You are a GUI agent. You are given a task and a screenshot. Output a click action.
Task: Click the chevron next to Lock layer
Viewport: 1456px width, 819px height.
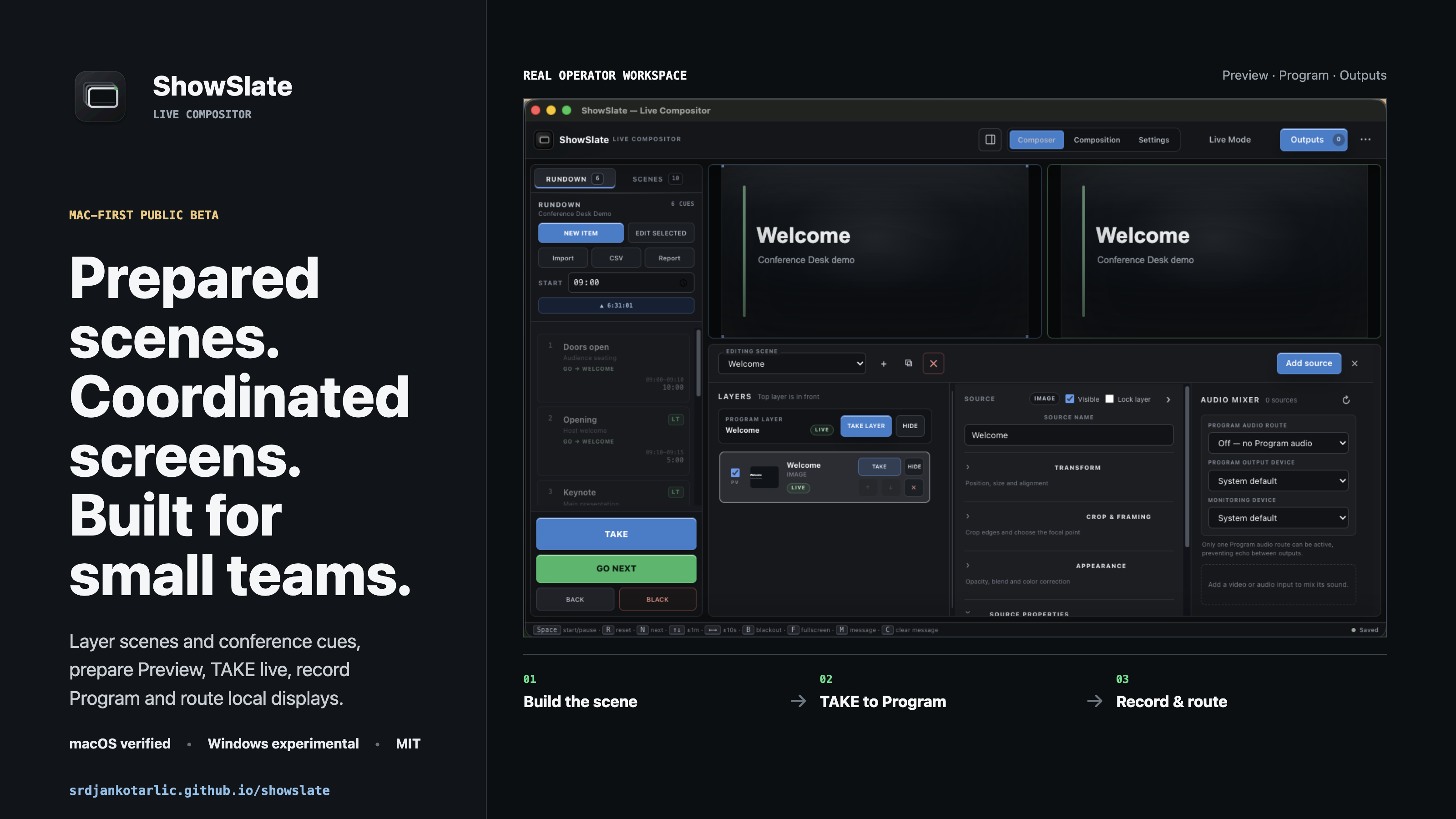click(x=1168, y=399)
